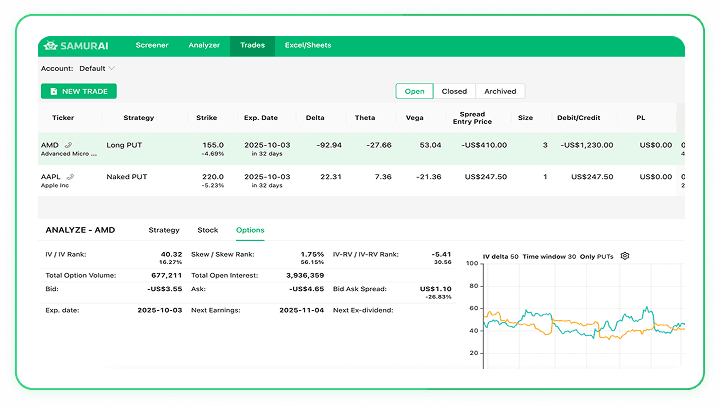Click the Vega column header
The height and width of the screenshot is (407, 720).
tap(415, 118)
